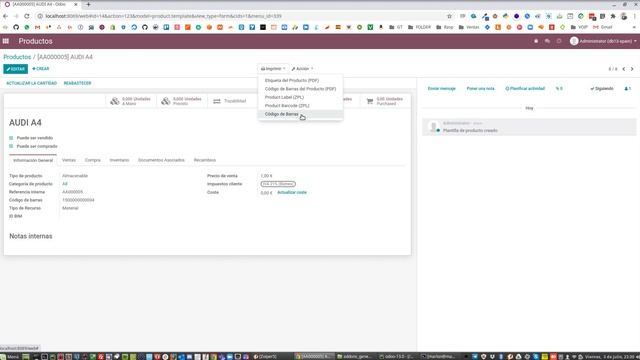The width and height of the screenshot is (640, 360).
Task: Bookmark this page with the star icon
Action: (x=449, y=16)
